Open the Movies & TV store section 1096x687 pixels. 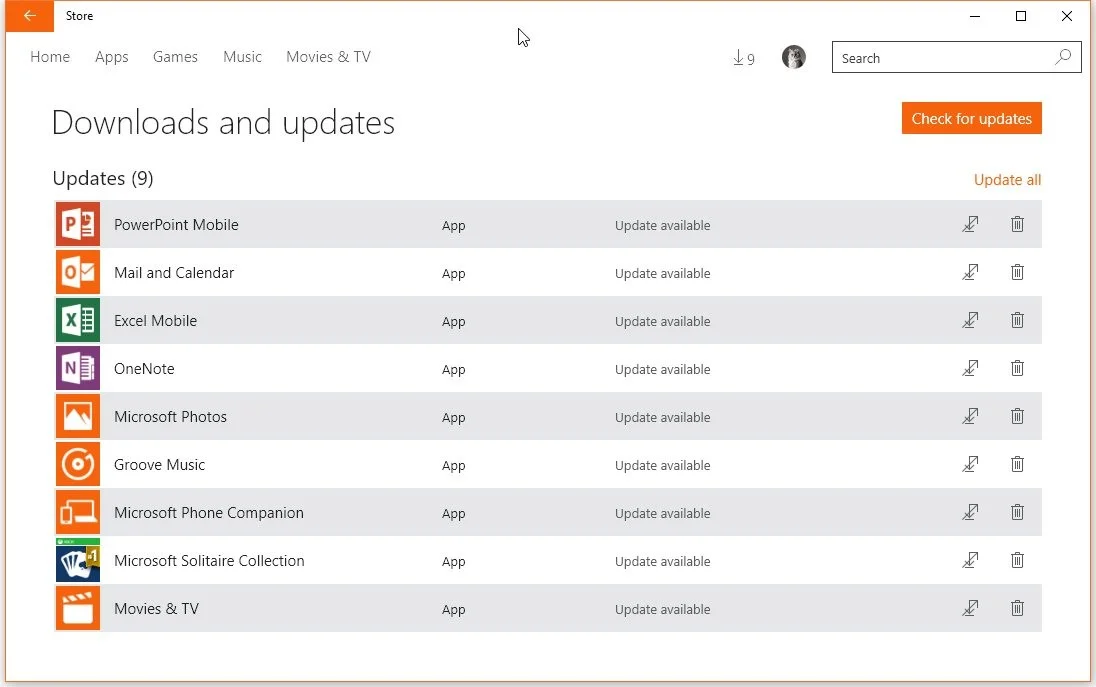[328, 57]
